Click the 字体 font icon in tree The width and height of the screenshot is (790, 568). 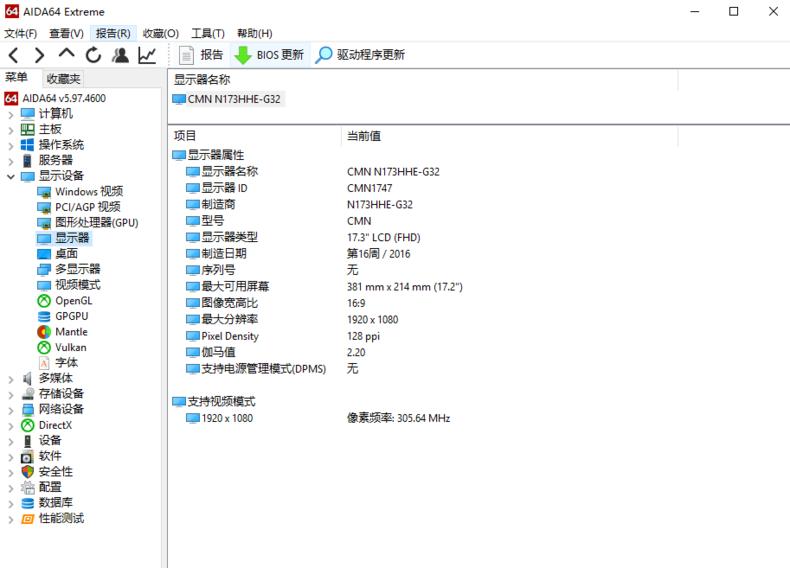[44, 363]
